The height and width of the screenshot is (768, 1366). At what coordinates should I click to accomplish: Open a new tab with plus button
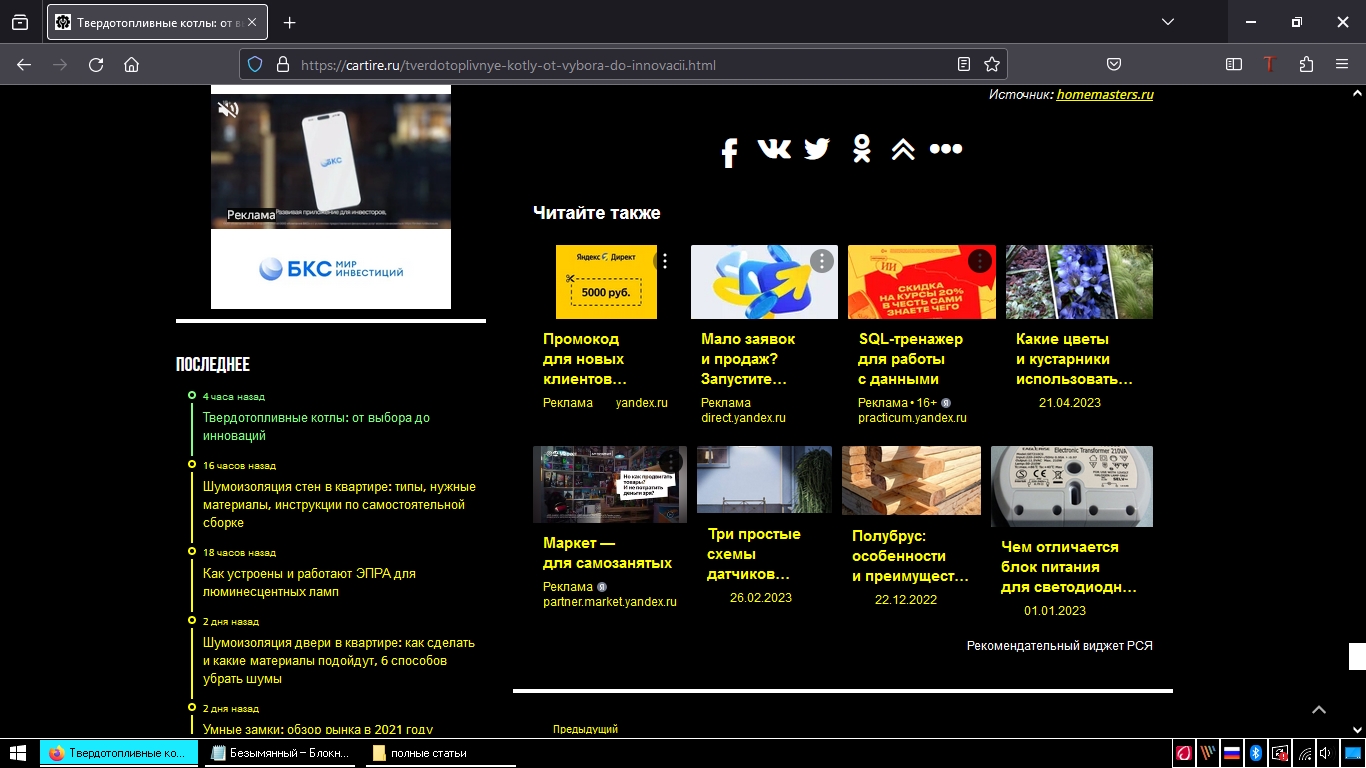tap(290, 22)
